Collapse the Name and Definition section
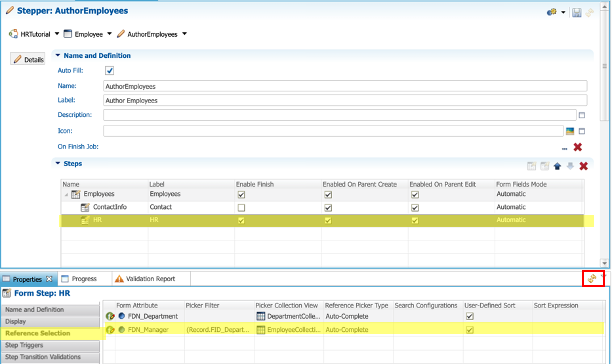Screen dimensions: 612x364 click(58, 55)
